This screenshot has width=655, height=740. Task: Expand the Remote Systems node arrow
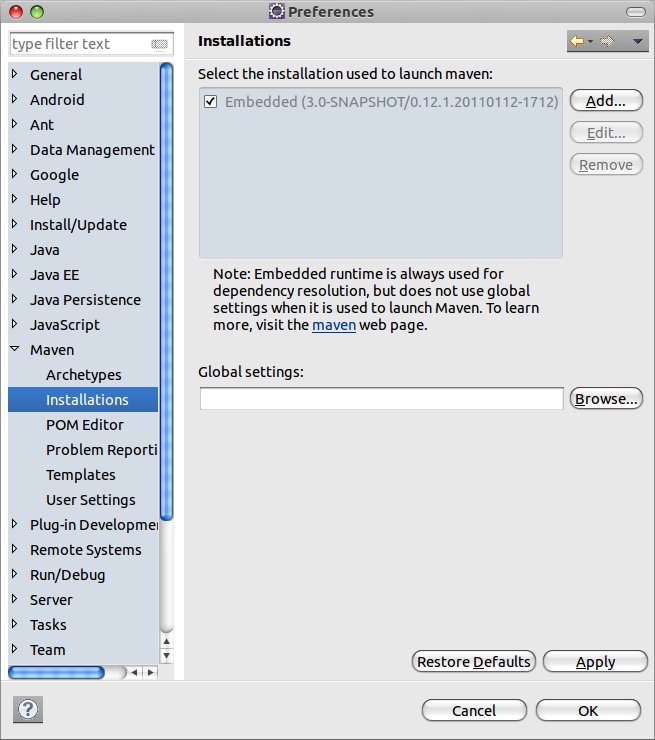coord(15,549)
